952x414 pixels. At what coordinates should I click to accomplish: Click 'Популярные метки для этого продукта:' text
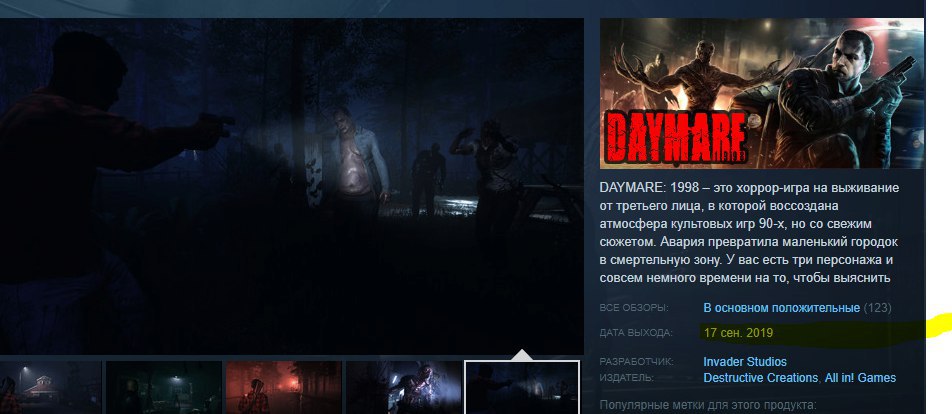(708, 405)
